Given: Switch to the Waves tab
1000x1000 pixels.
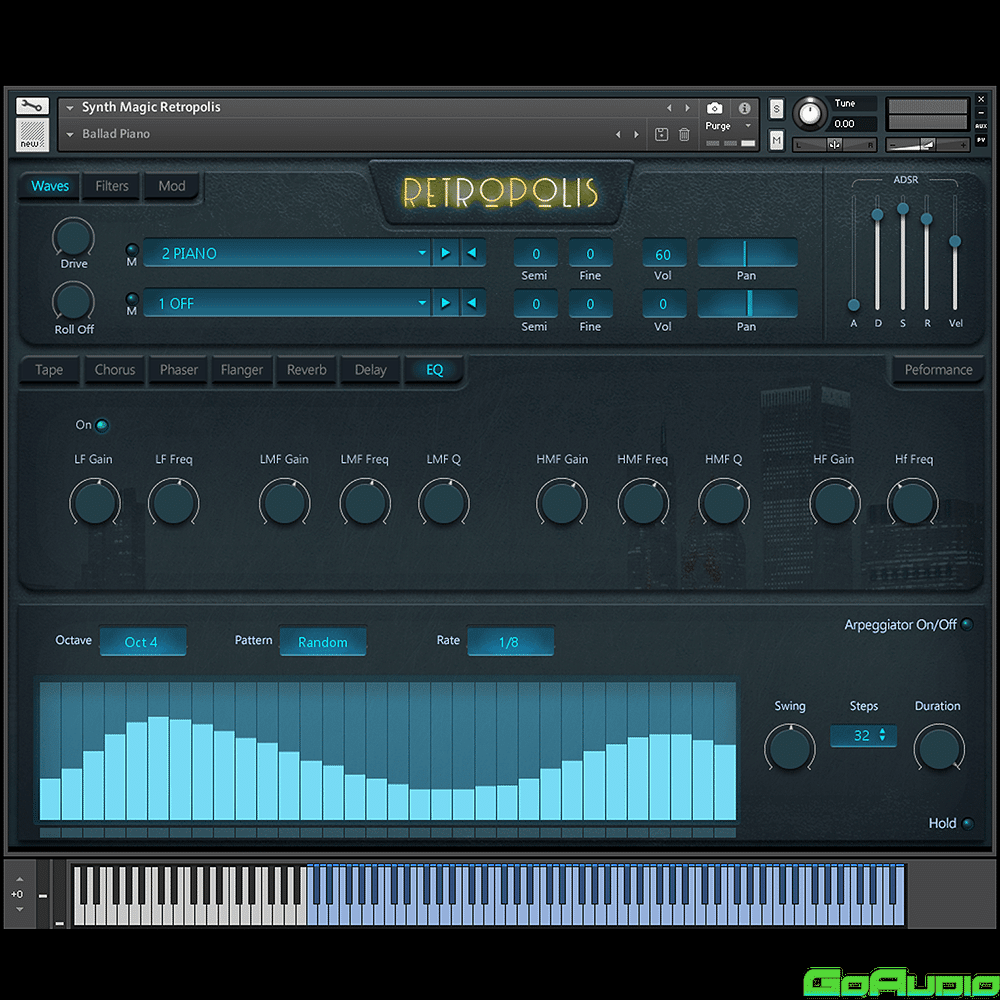Looking at the screenshot, I should coord(50,186).
